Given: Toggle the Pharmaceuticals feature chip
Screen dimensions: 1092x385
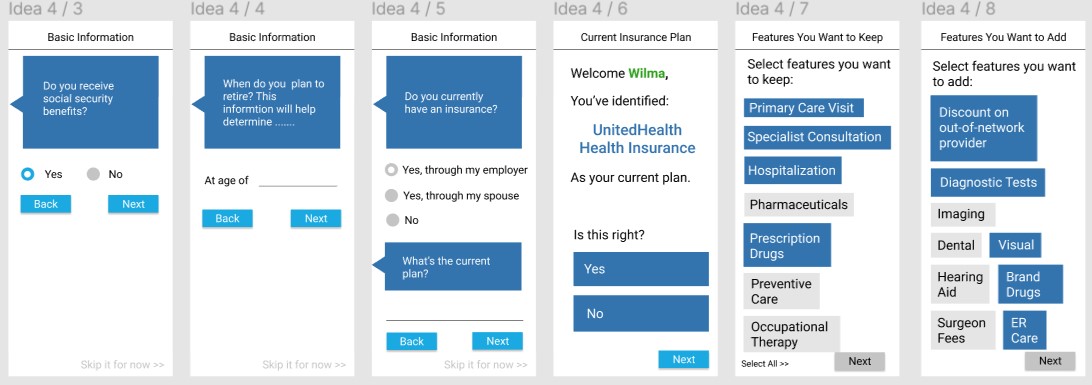Looking at the screenshot, I should point(799,205).
